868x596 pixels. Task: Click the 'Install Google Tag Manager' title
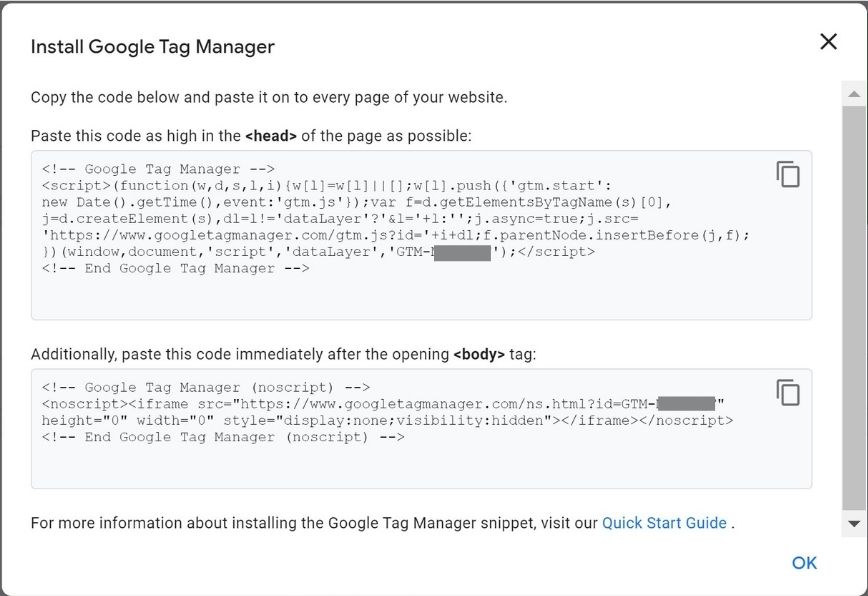[x=153, y=47]
